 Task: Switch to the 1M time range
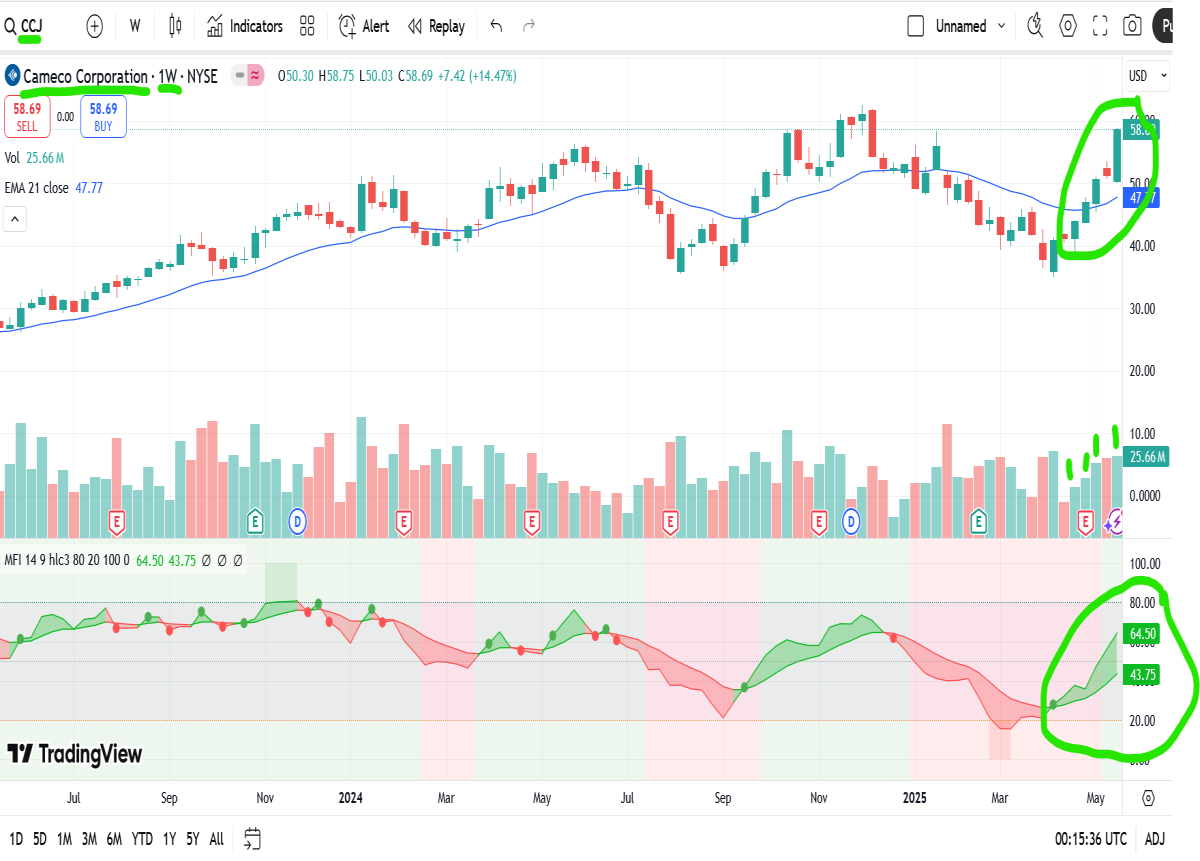pyautogui.click(x=64, y=839)
